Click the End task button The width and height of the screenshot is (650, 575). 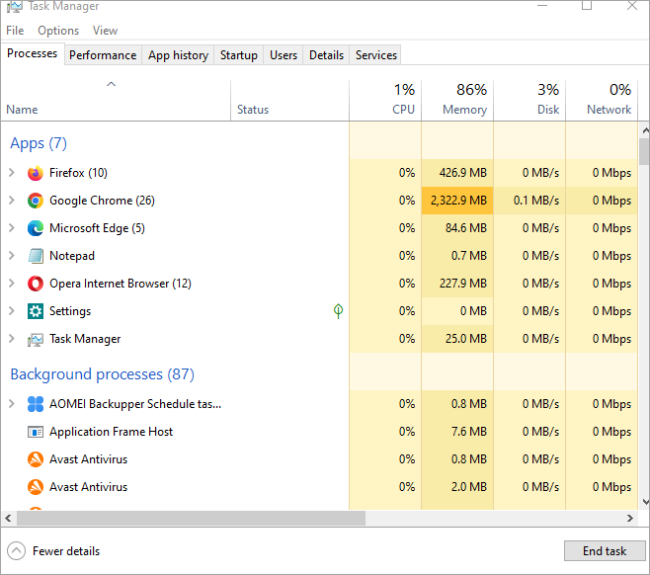point(604,551)
